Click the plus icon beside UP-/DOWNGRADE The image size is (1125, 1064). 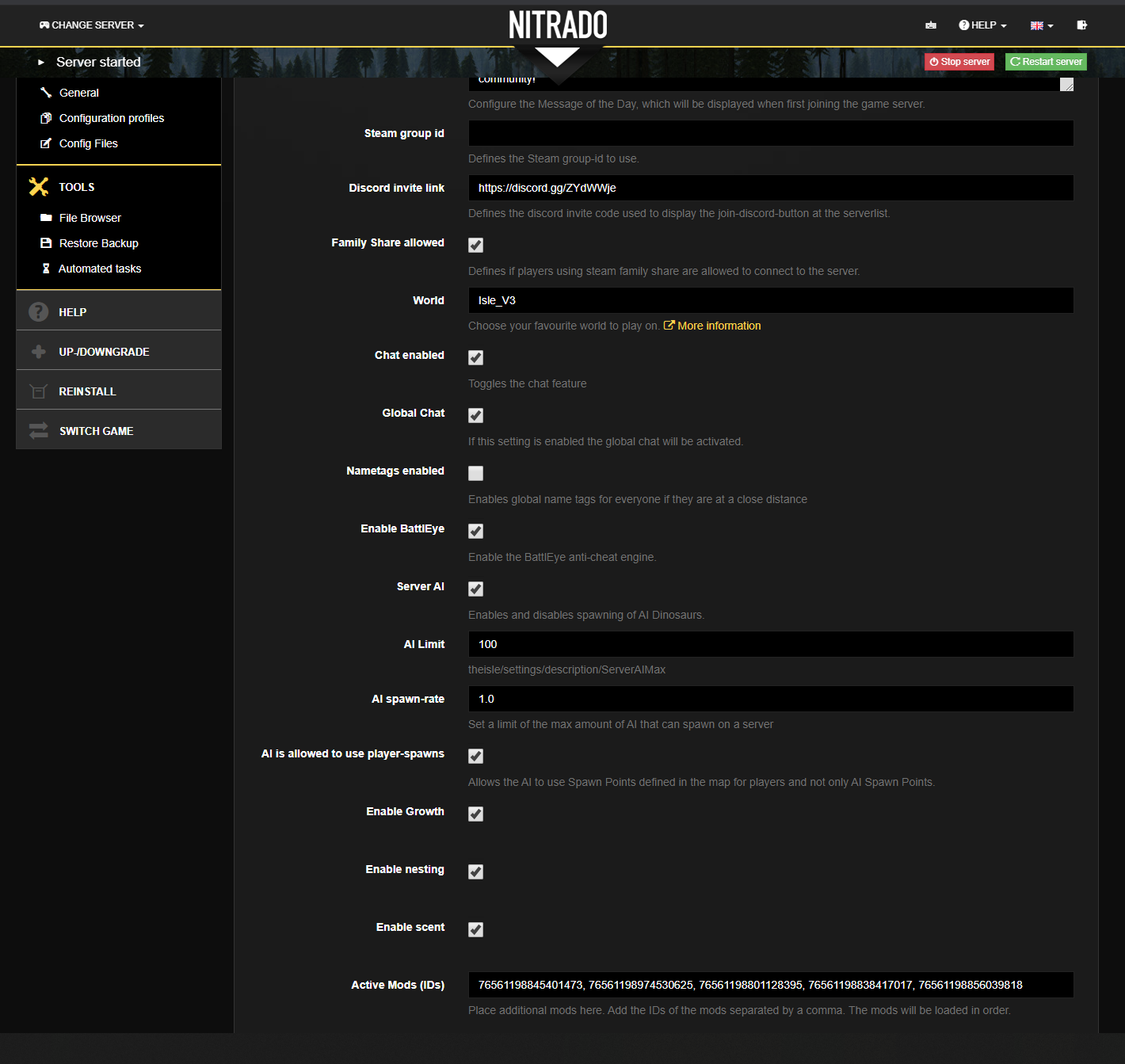coord(38,352)
